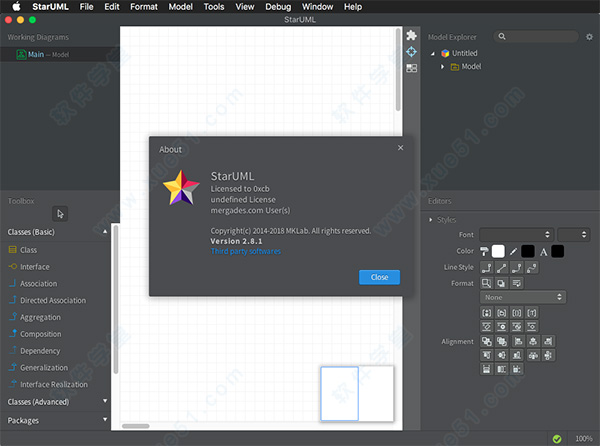Viewport: 600px width, 446px height.
Task: Open the Font size dropdown
Action: click(573, 234)
